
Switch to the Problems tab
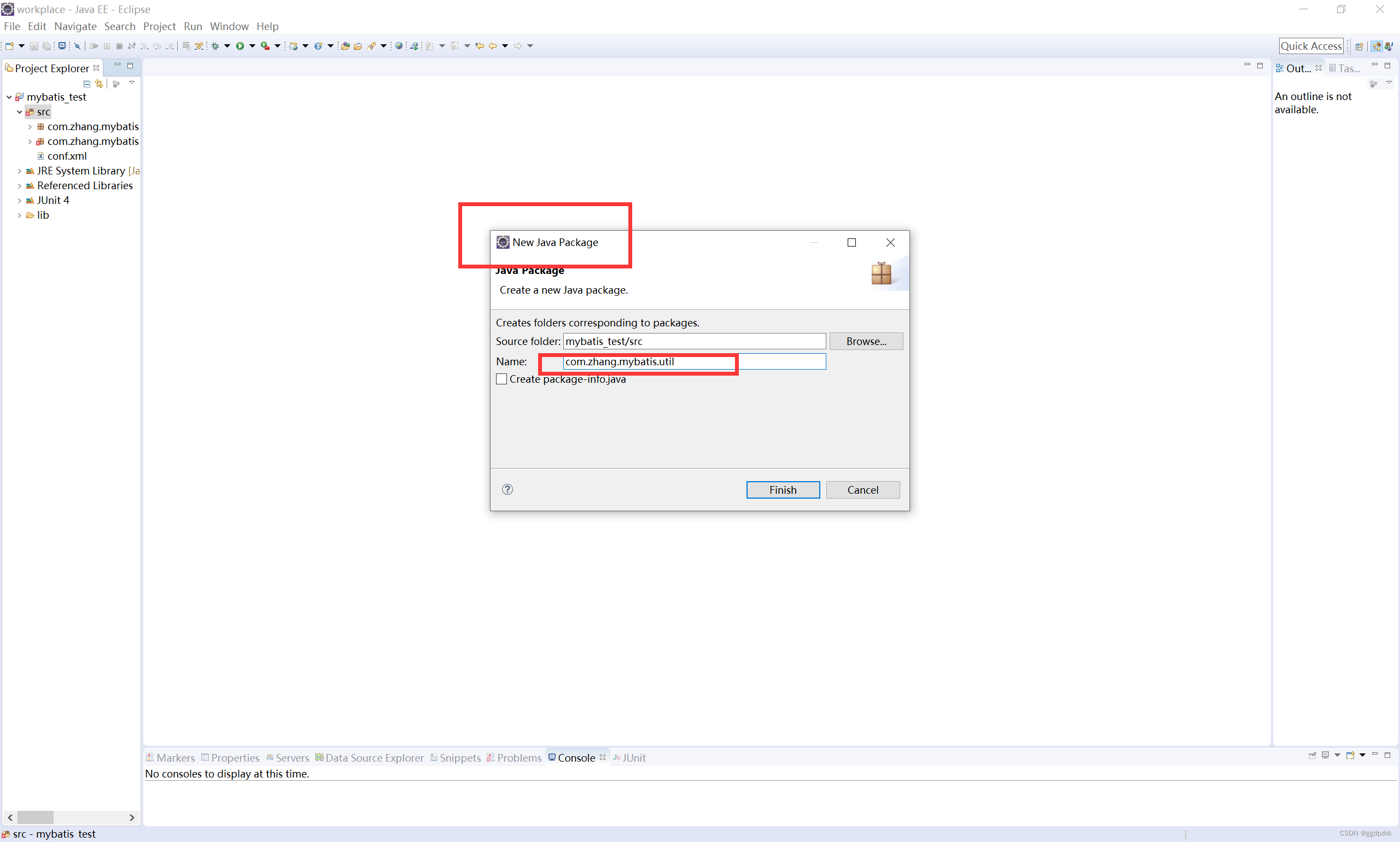click(x=514, y=757)
